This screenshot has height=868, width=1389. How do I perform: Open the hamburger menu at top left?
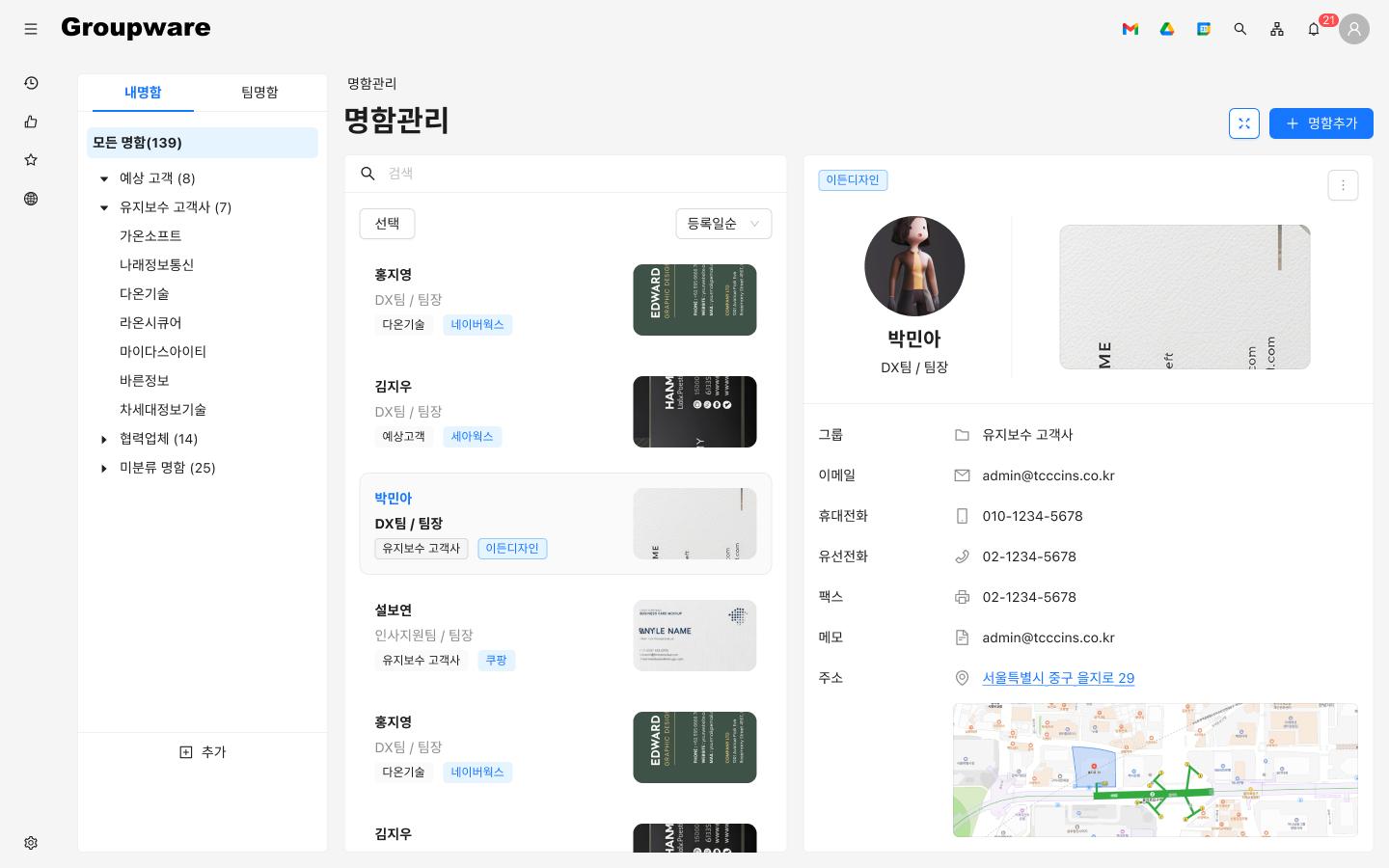tap(31, 29)
